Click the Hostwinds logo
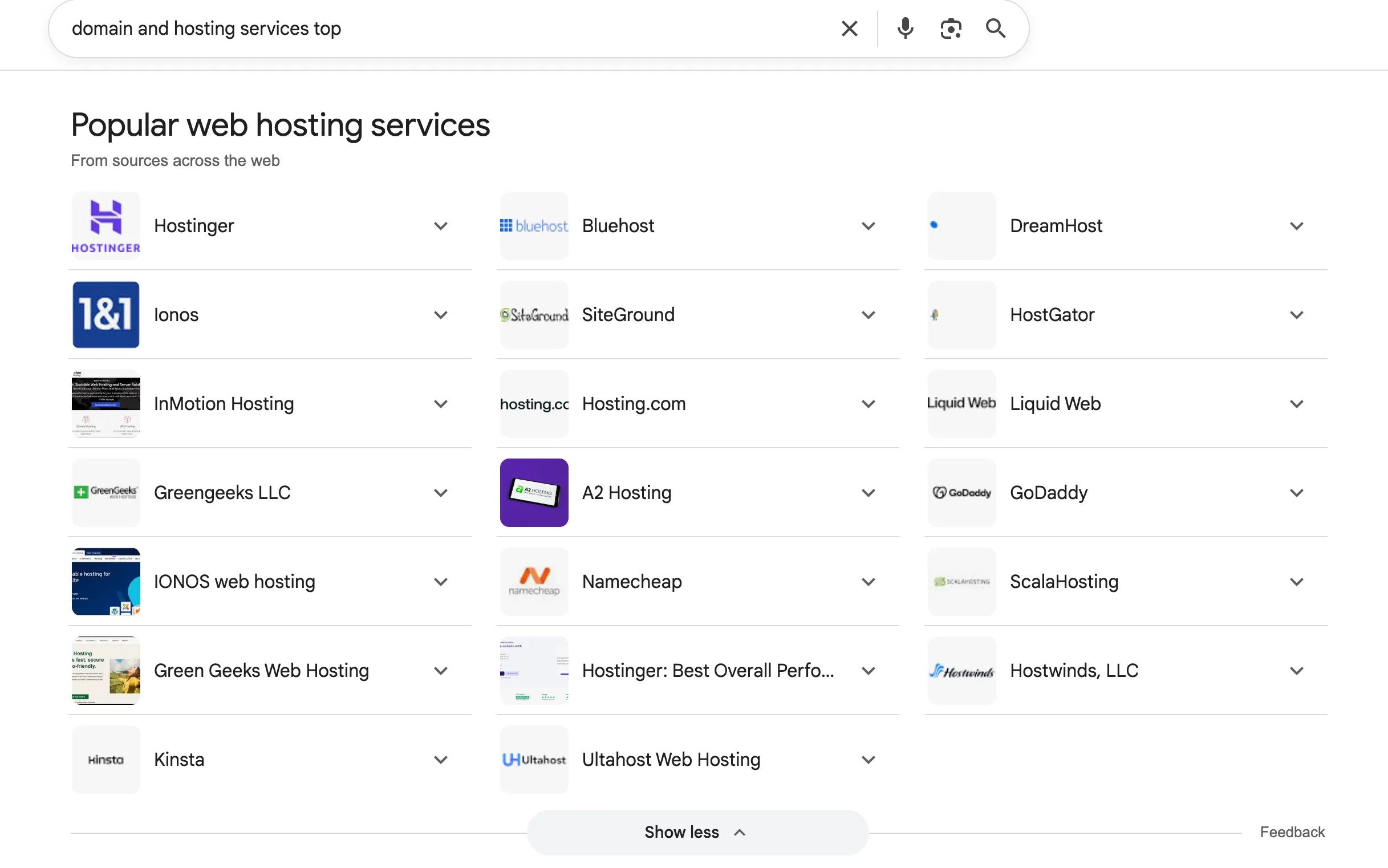The image size is (1388, 868). pos(961,670)
